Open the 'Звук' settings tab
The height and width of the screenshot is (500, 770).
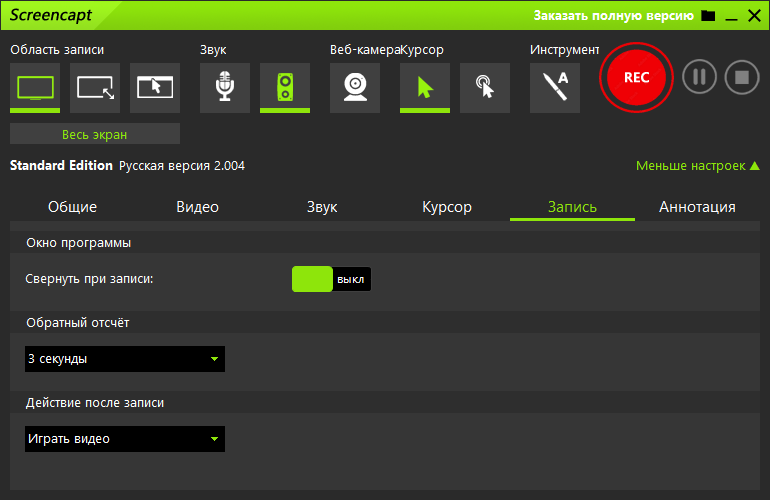click(x=322, y=207)
